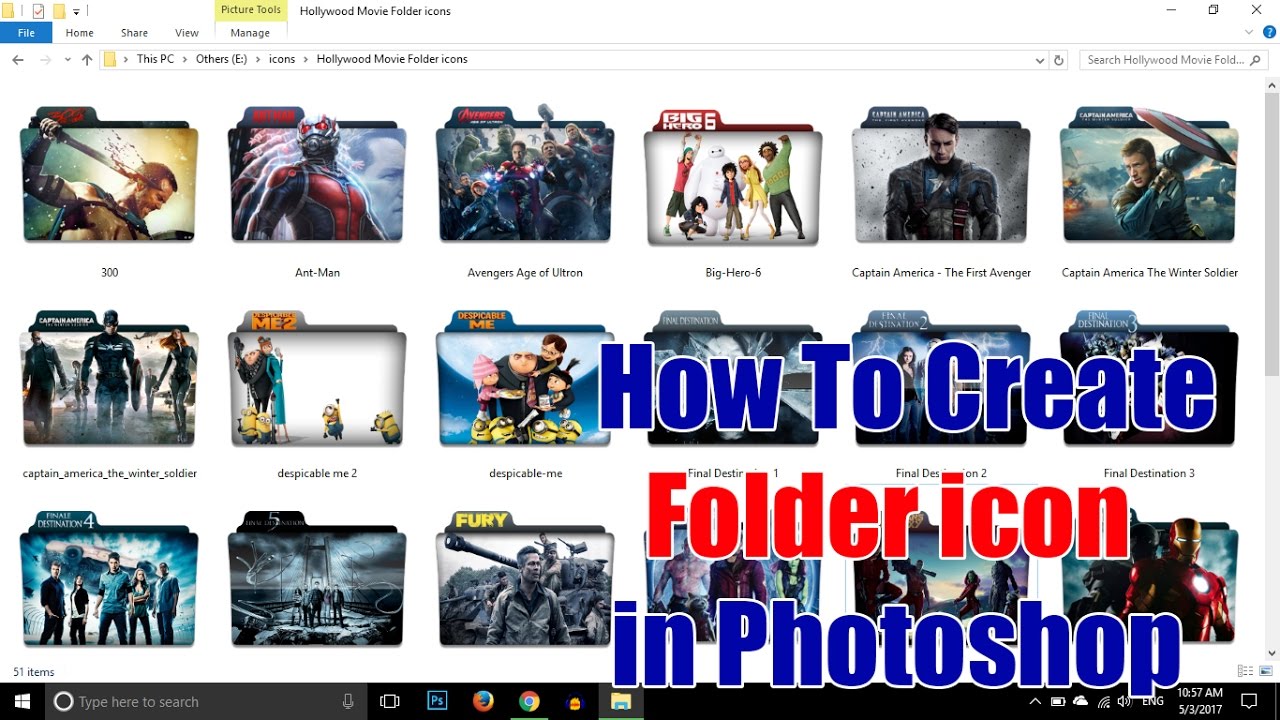
Task: Refresh the folder with the refresh button
Action: [x=1058, y=59]
